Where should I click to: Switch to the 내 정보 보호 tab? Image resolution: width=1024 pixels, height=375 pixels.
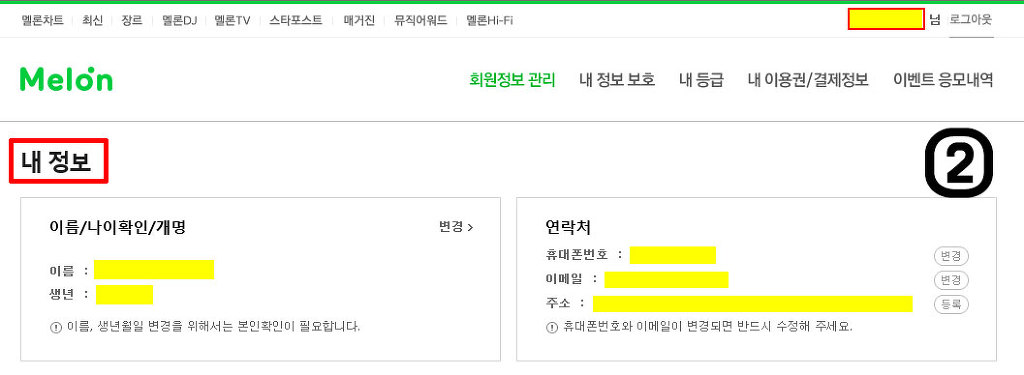(x=617, y=80)
